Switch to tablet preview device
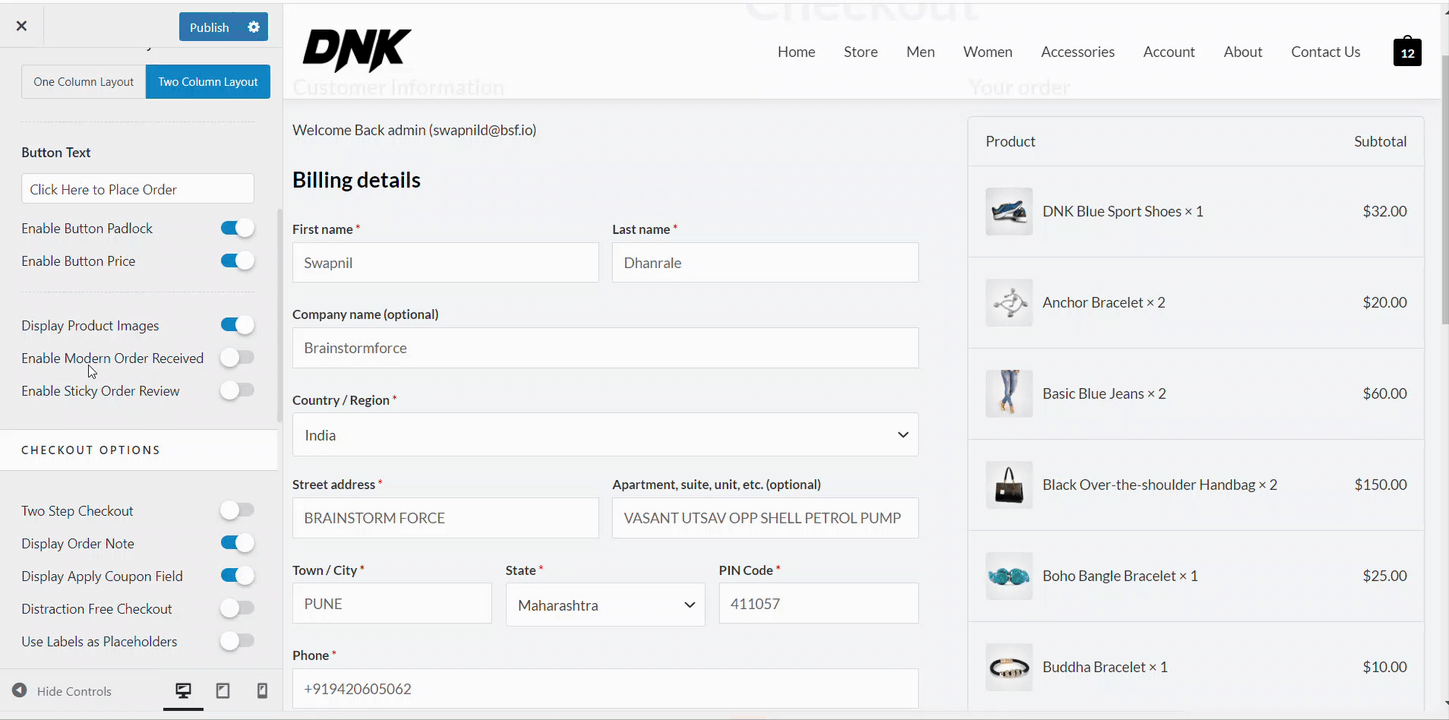Image resolution: width=1449 pixels, height=720 pixels. click(x=223, y=691)
